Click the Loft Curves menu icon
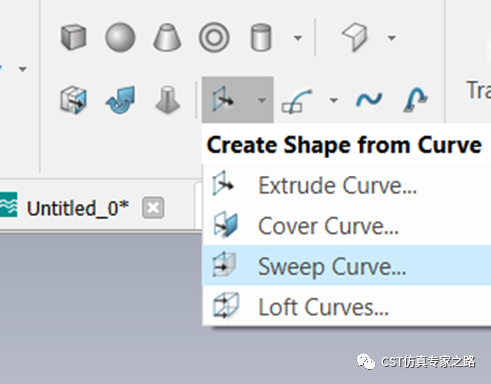 click(226, 305)
